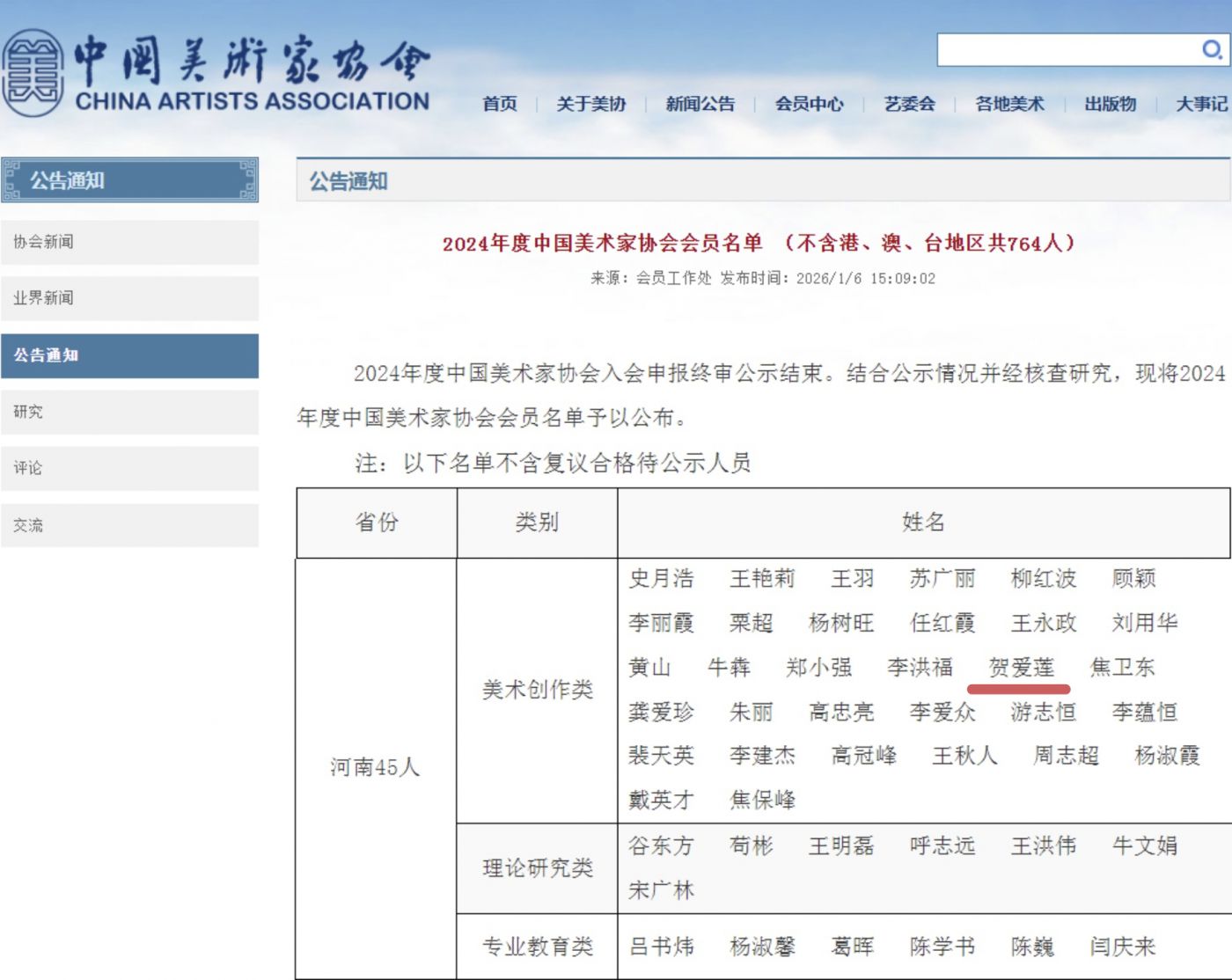Screen dimensions: 1232x980
Task: Click inside the search input box
Action: coord(1065,50)
